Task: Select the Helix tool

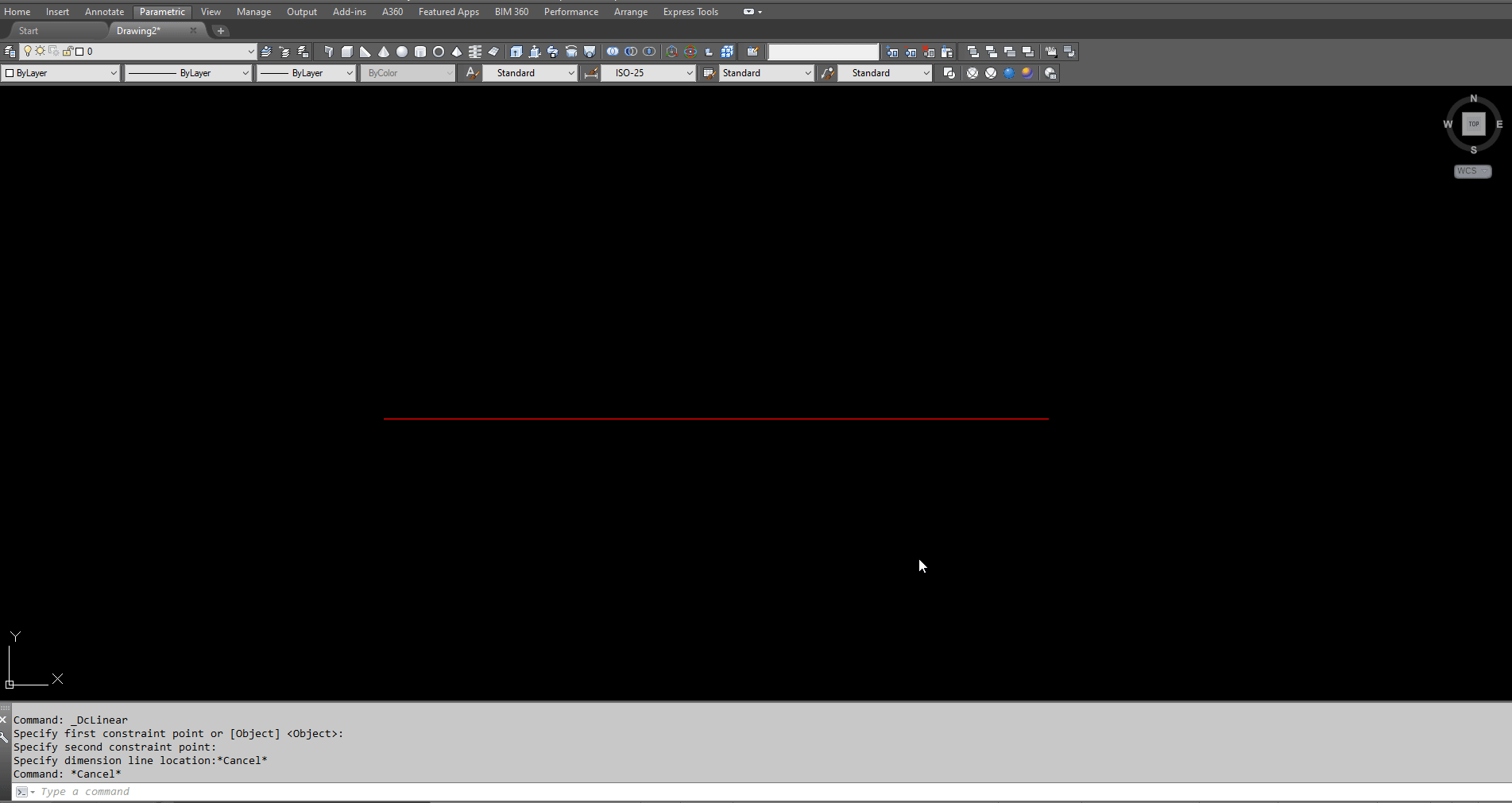Action: (475, 52)
